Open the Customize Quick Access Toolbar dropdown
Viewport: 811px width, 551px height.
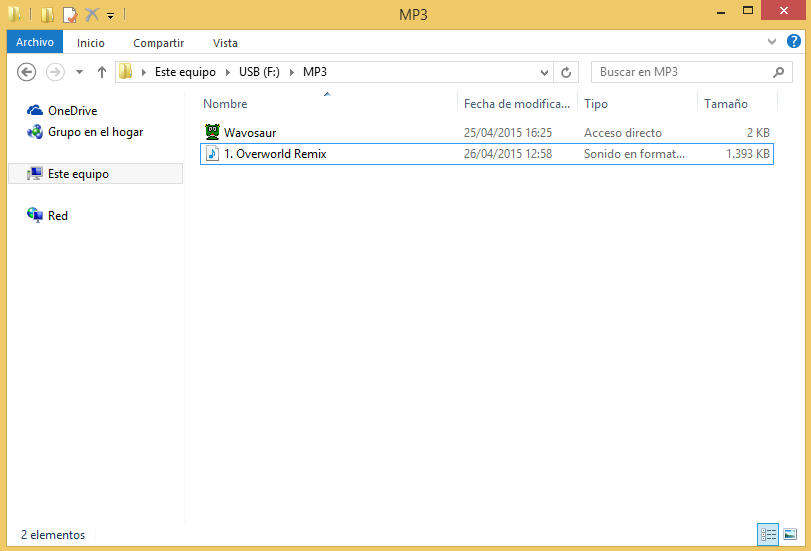pos(111,16)
